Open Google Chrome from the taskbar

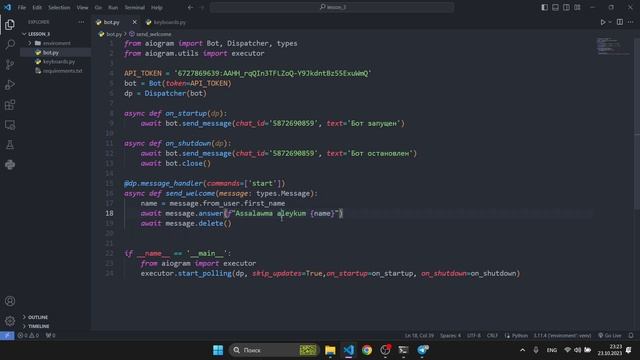click(367, 350)
